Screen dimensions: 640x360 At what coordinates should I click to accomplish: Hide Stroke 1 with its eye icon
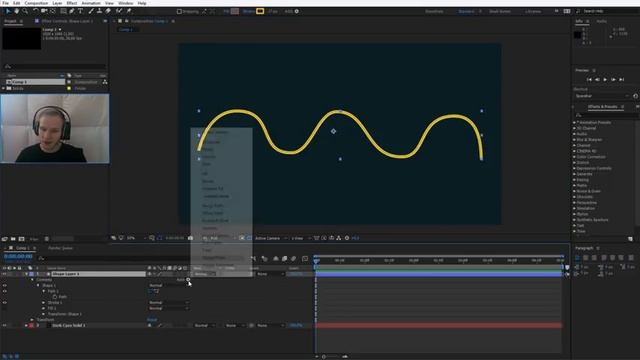pyautogui.click(x=4, y=302)
